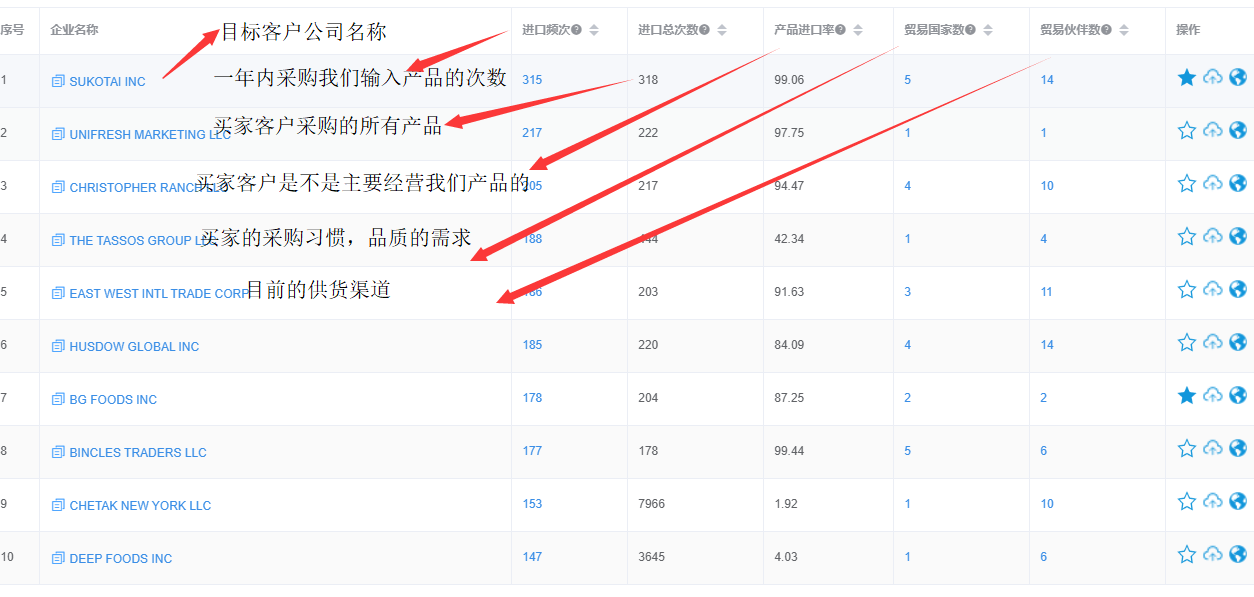Sort table by 贸易伙伴数 arrows
Screen dimensions: 1254x597
coord(1124,30)
